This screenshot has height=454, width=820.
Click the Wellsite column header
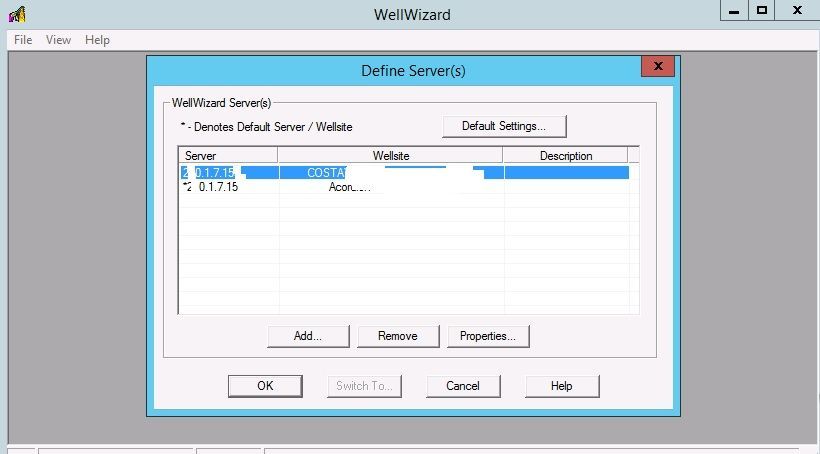point(391,156)
